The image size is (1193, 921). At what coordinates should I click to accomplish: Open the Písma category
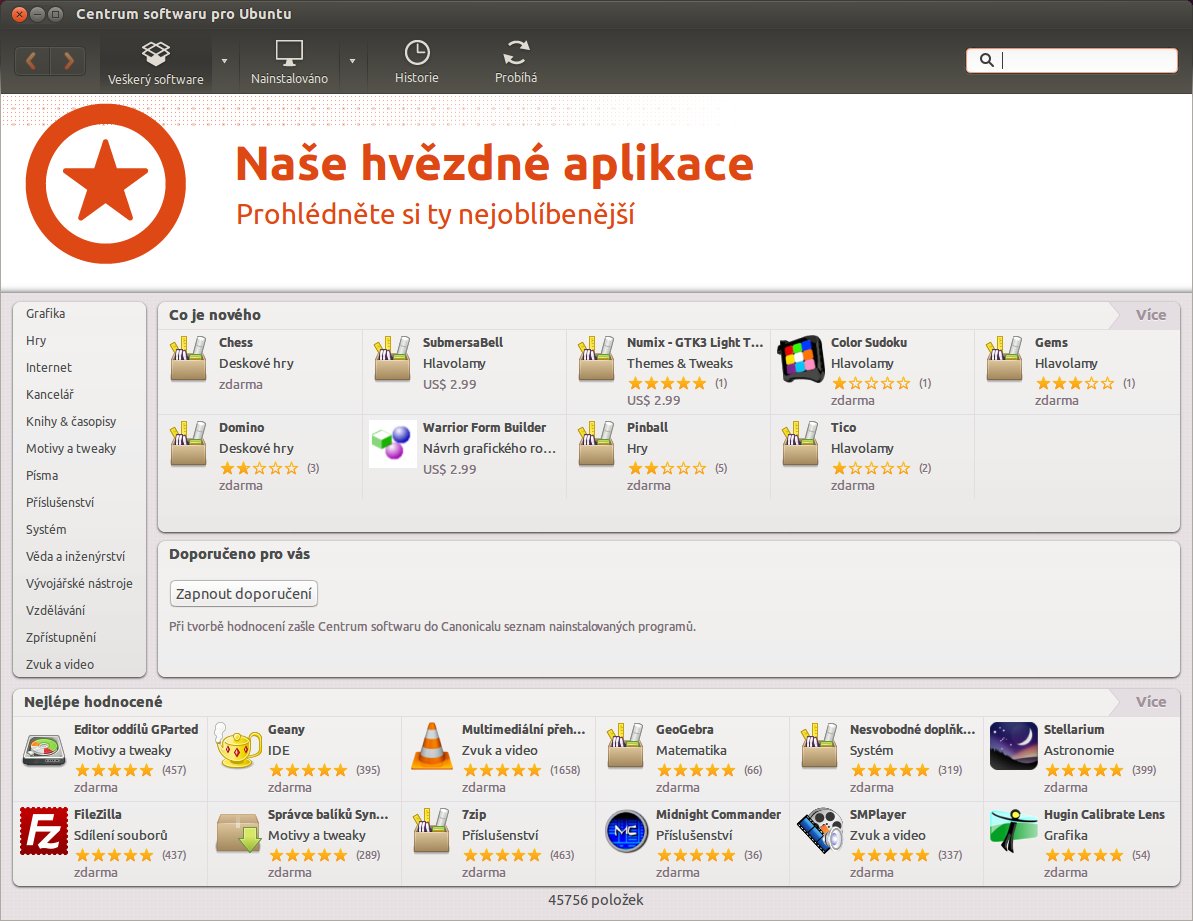[x=42, y=475]
